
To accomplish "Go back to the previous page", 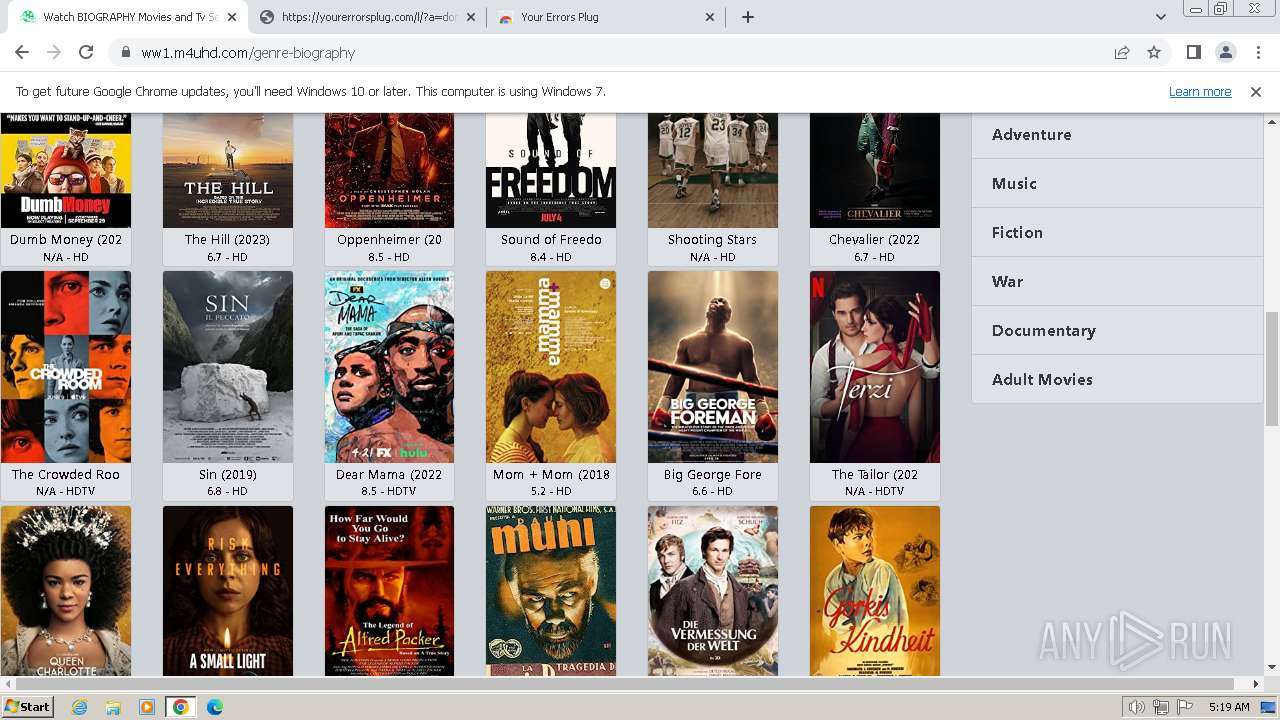I will click(x=22, y=53).
